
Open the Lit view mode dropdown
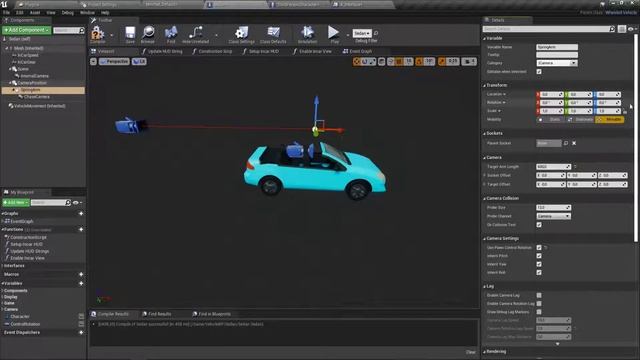click(x=139, y=62)
